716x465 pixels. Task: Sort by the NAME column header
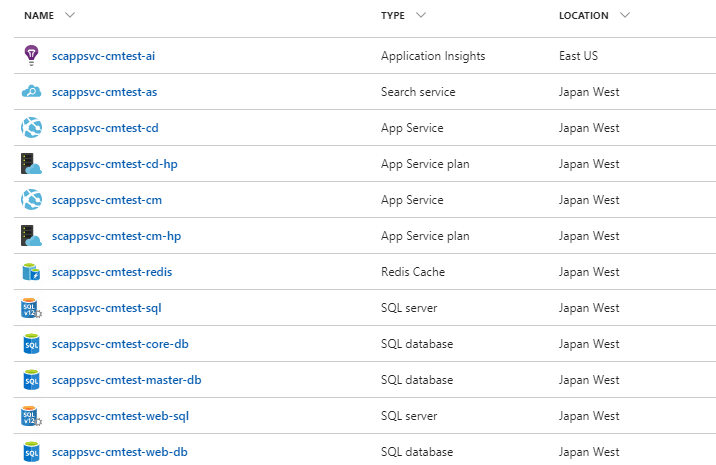(39, 16)
